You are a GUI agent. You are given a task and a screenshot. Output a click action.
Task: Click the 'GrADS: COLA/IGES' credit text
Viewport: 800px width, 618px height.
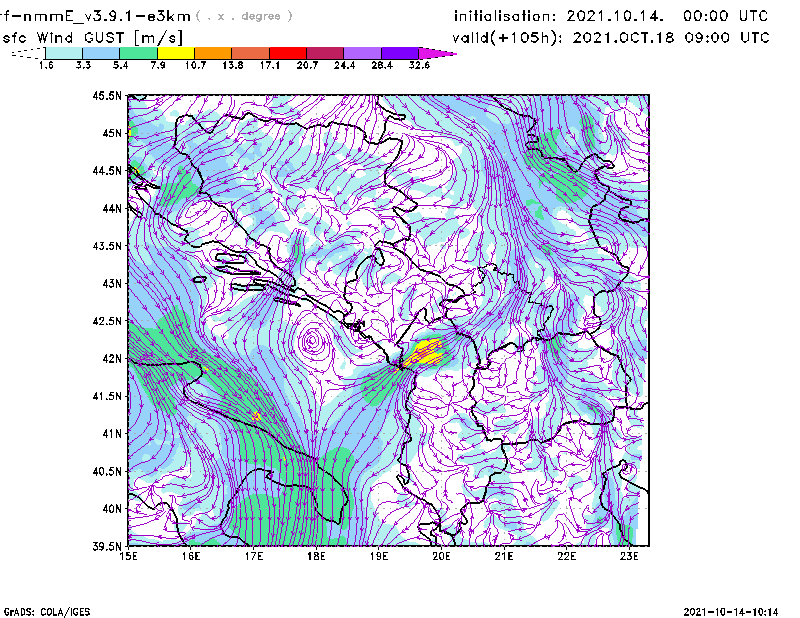click(47, 612)
